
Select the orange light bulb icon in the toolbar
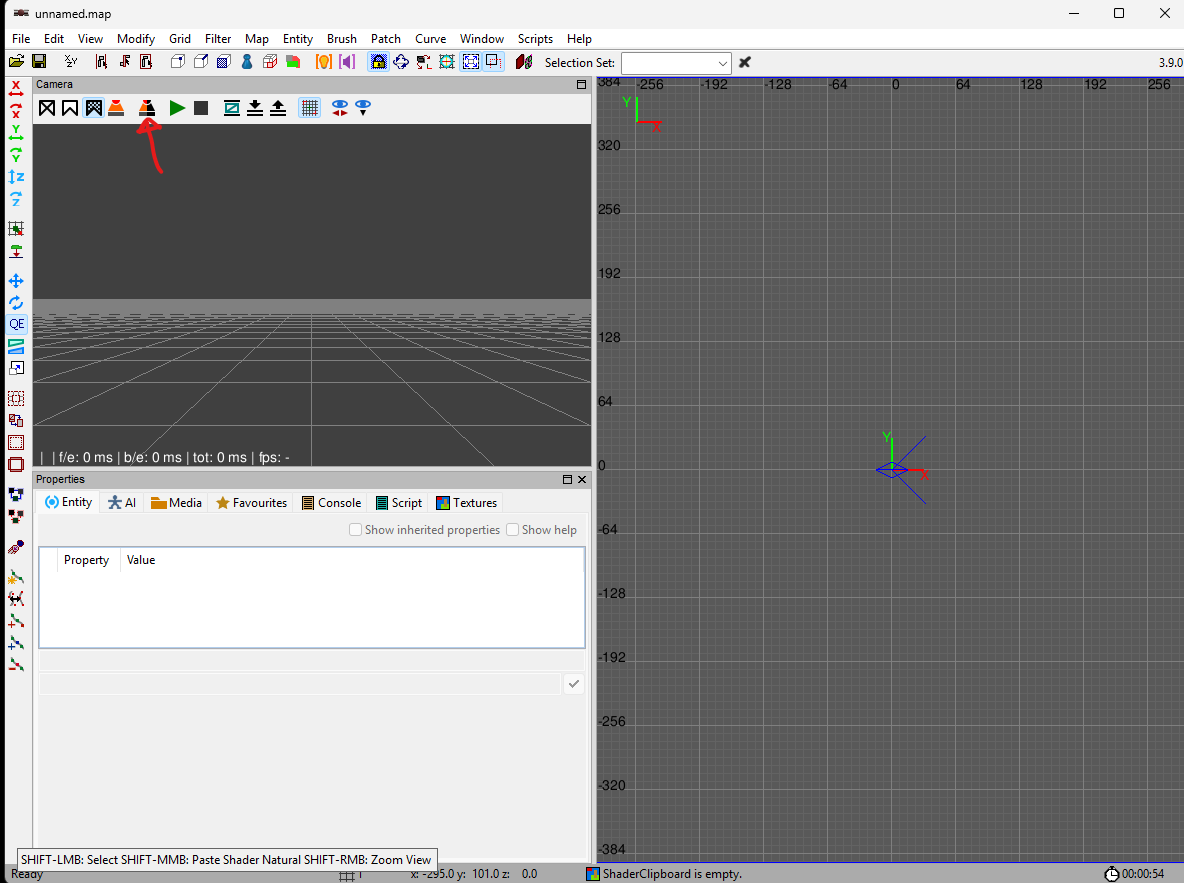click(x=323, y=62)
